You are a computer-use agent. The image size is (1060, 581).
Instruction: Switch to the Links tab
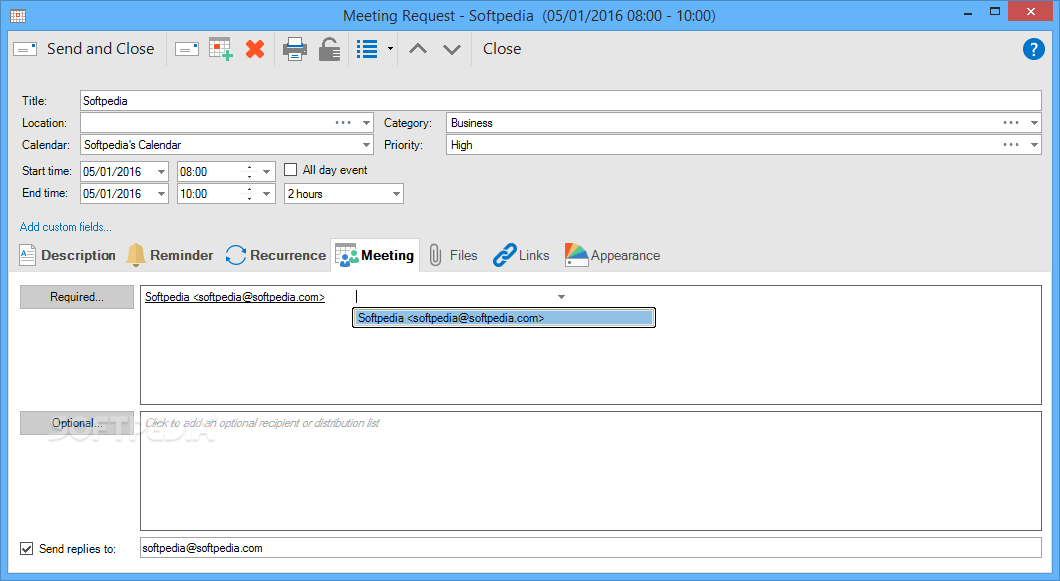(x=521, y=255)
